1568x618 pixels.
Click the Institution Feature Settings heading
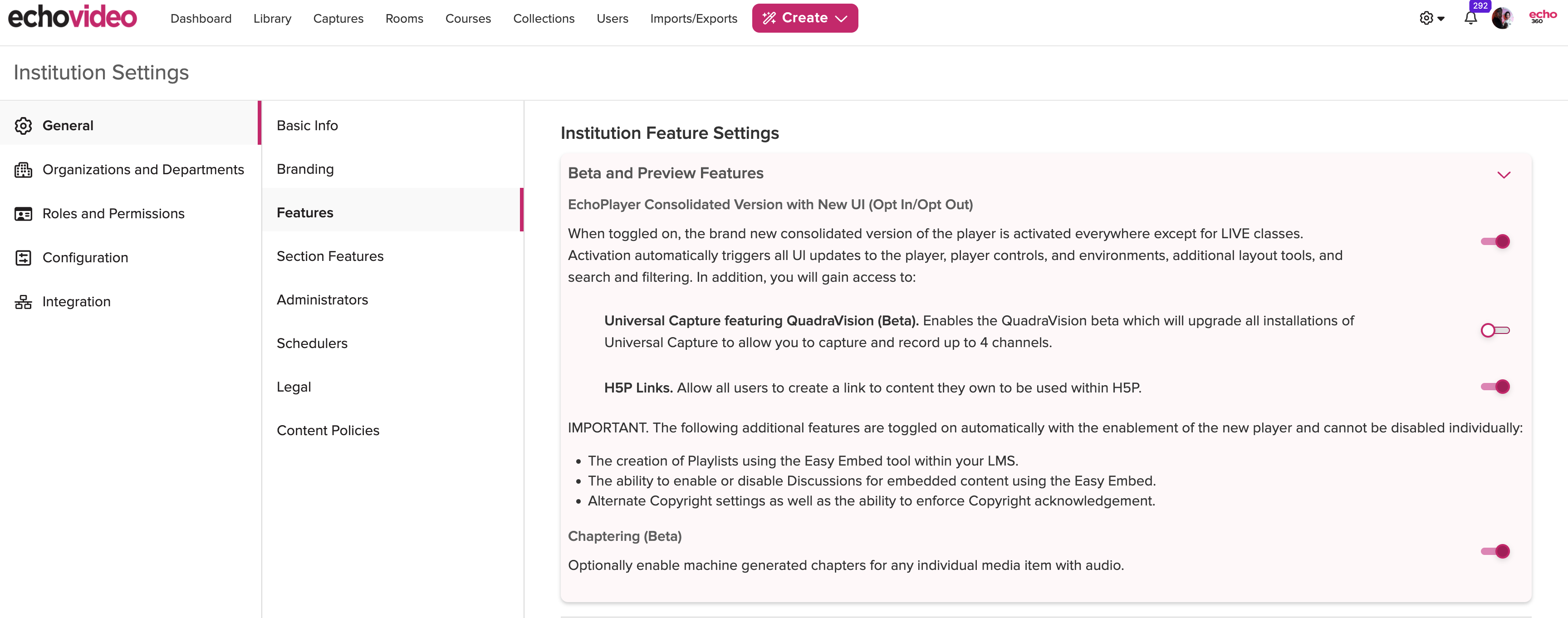670,133
